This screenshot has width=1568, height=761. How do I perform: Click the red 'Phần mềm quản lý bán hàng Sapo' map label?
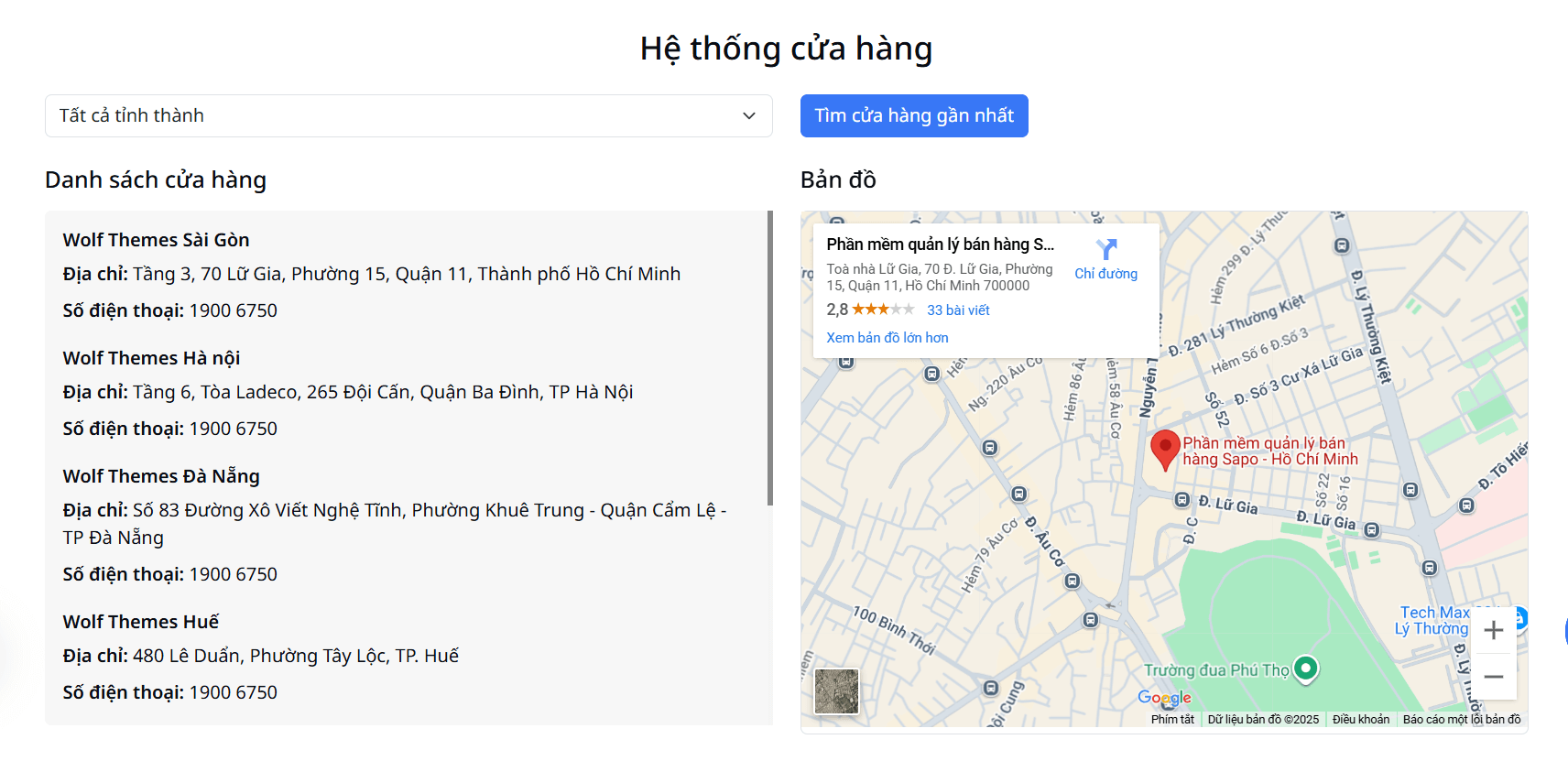click(x=1270, y=451)
